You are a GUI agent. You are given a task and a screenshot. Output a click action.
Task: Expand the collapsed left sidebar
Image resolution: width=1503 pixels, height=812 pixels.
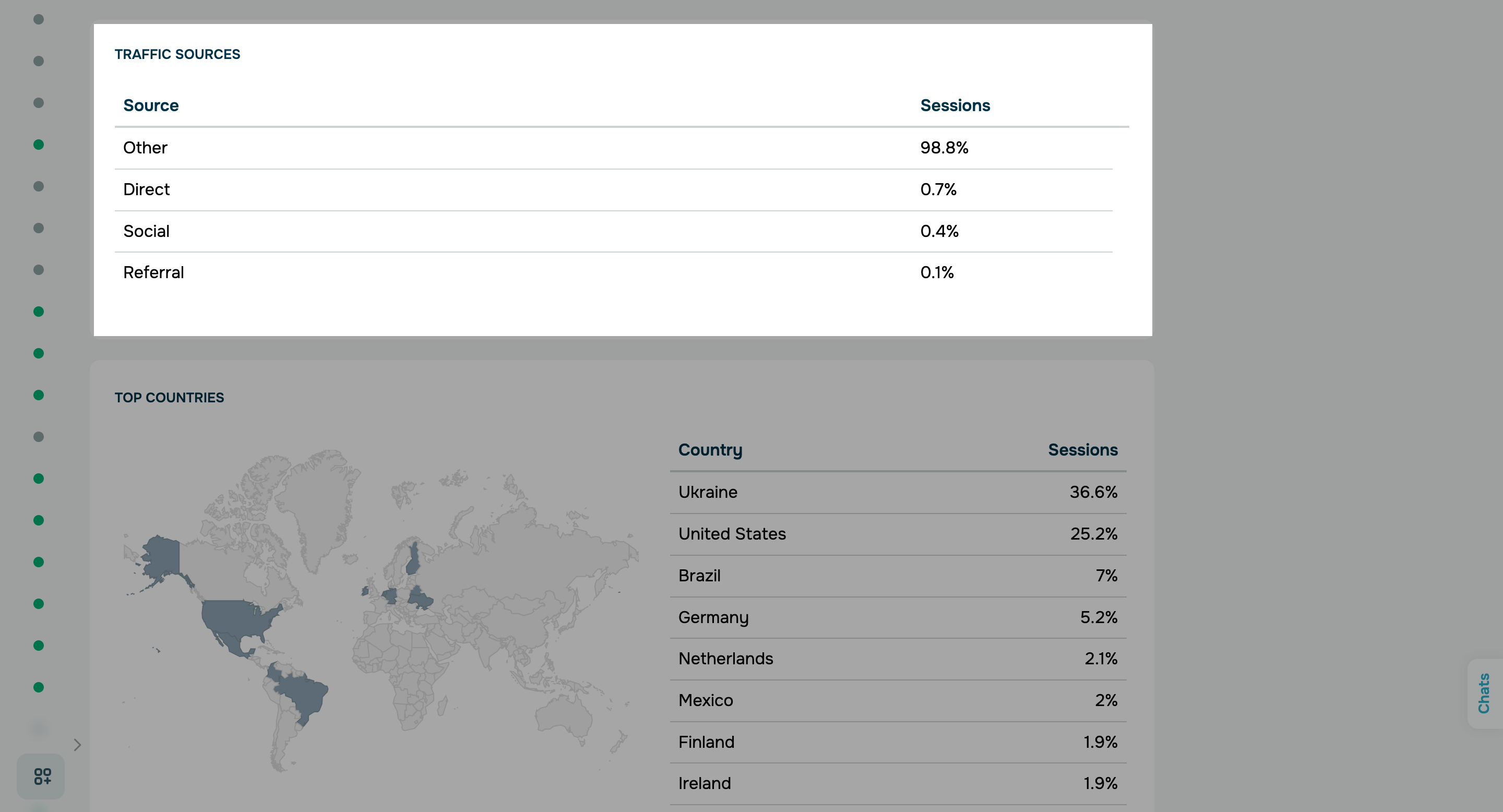click(77, 745)
